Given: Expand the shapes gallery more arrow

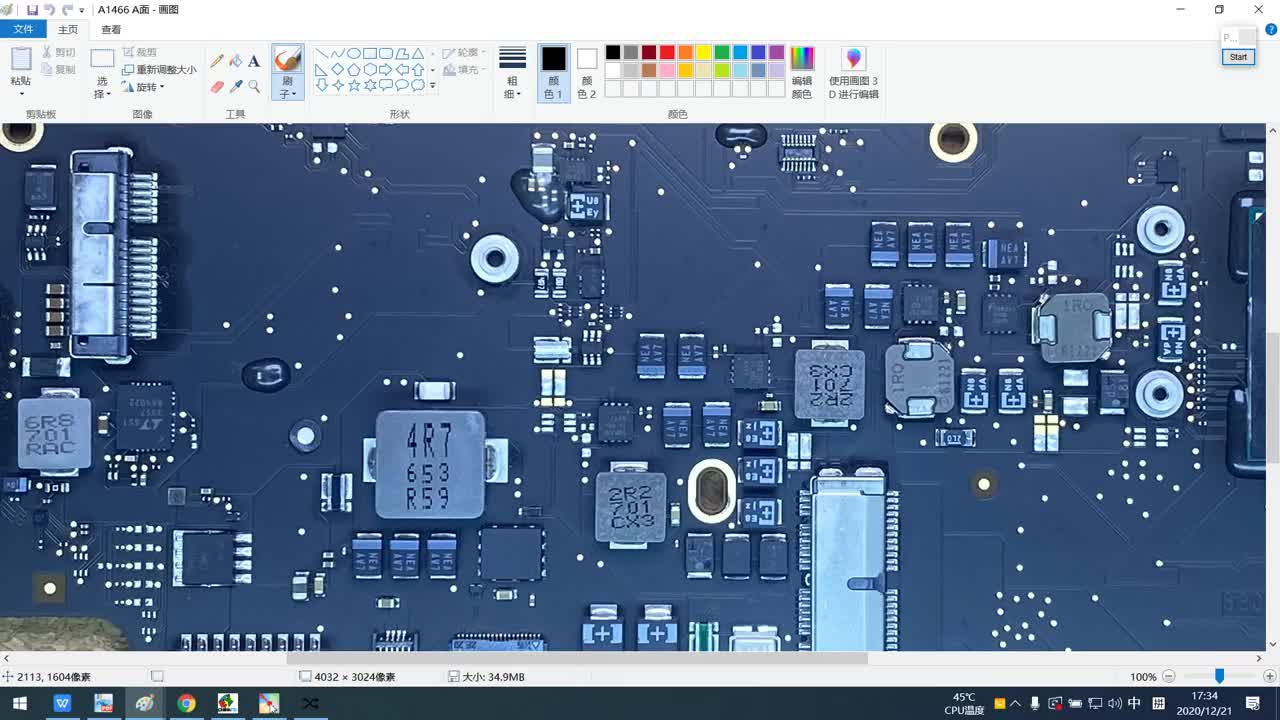Looking at the screenshot, I should tap(432, 86).
